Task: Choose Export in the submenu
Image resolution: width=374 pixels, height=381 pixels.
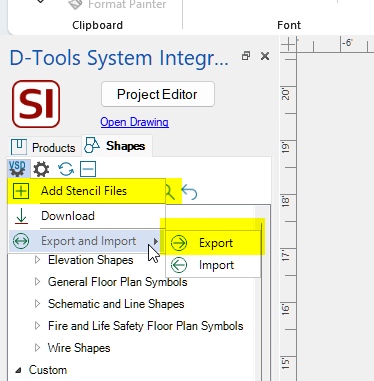Action: (213, 243)
